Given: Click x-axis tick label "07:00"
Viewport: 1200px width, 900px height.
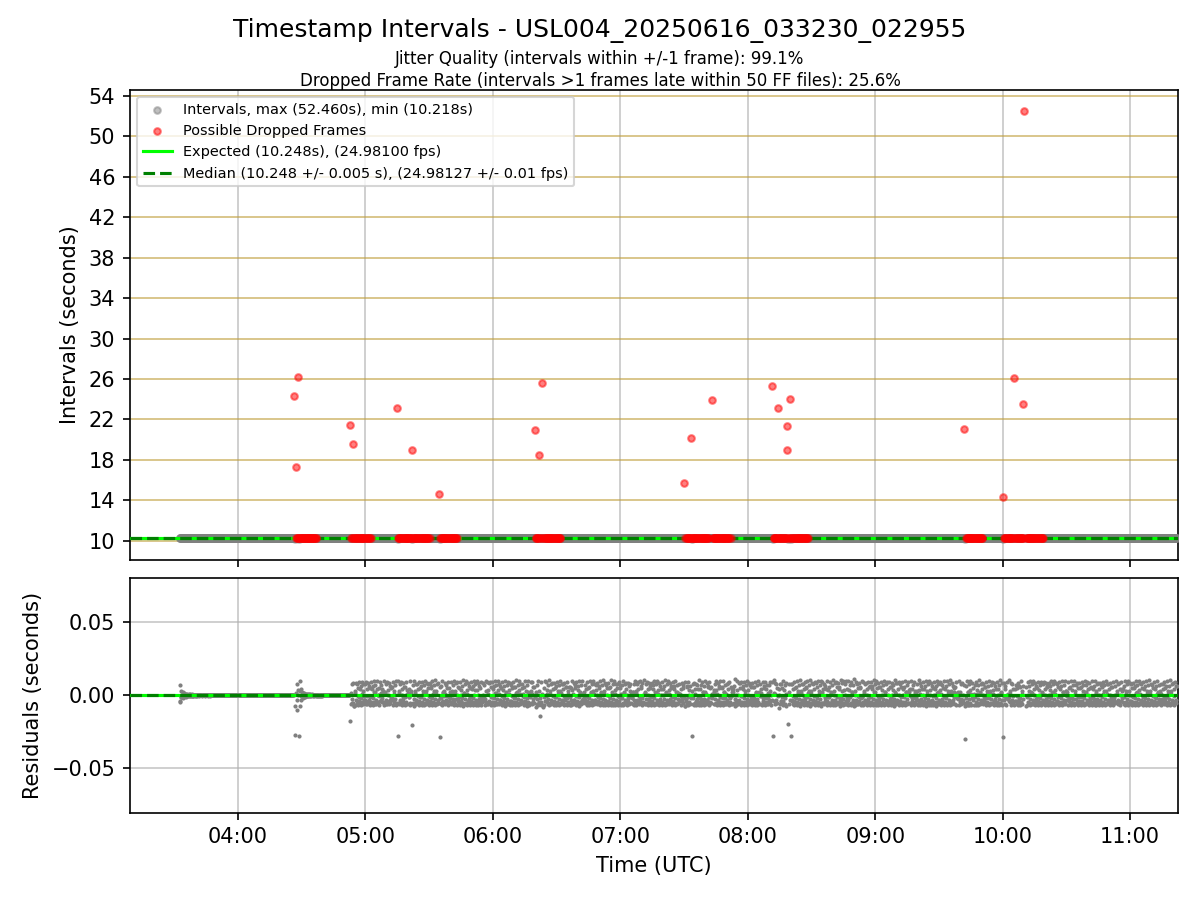Looking at the screenshot, I should click(x=620, y=838).
